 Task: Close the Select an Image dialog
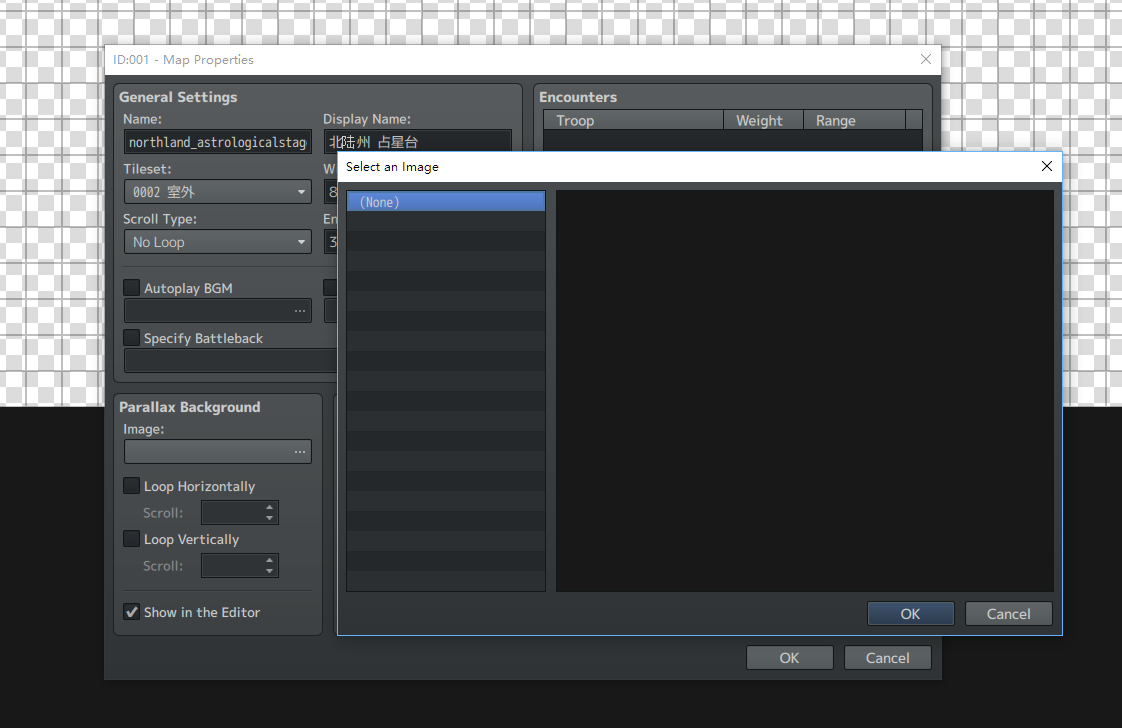[1047, 166]
